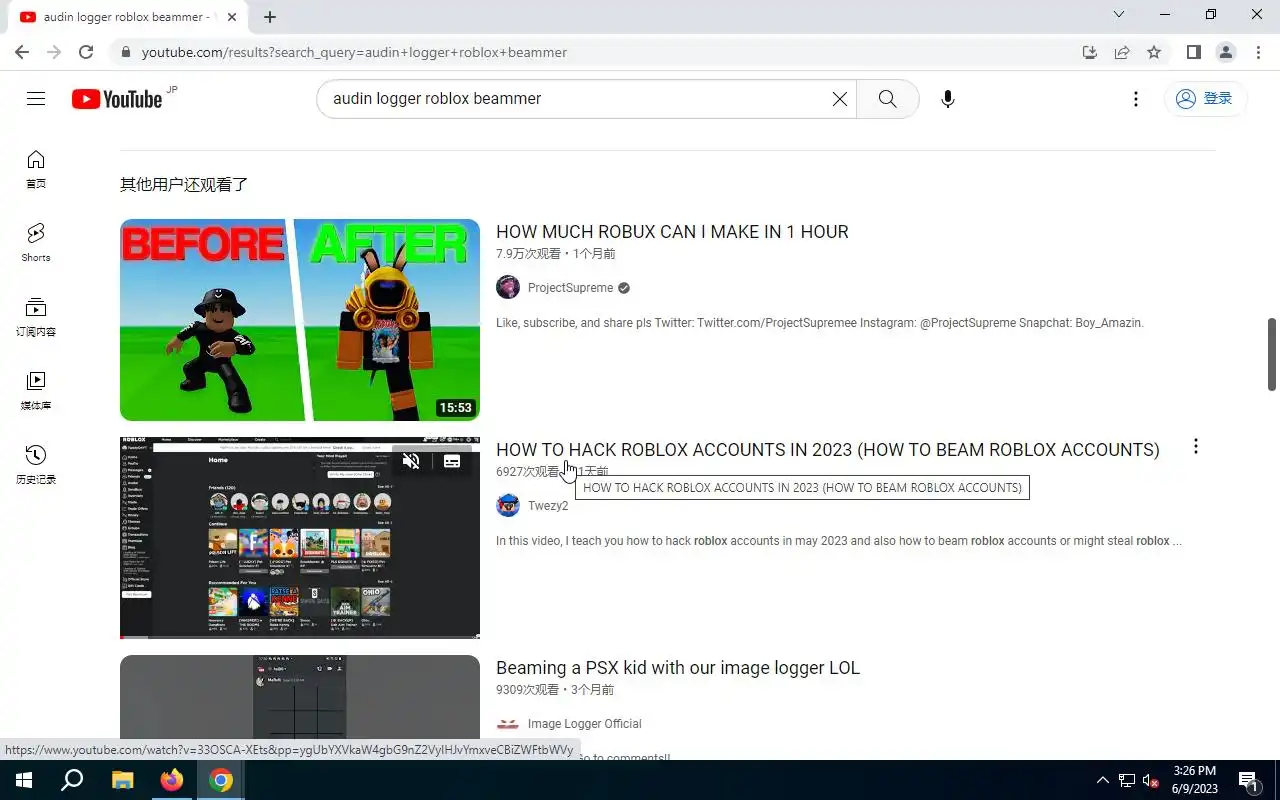Screen dimensions: 1280x800
Task: Open the image logger video thumbnail
Action: tap(300, 708)
